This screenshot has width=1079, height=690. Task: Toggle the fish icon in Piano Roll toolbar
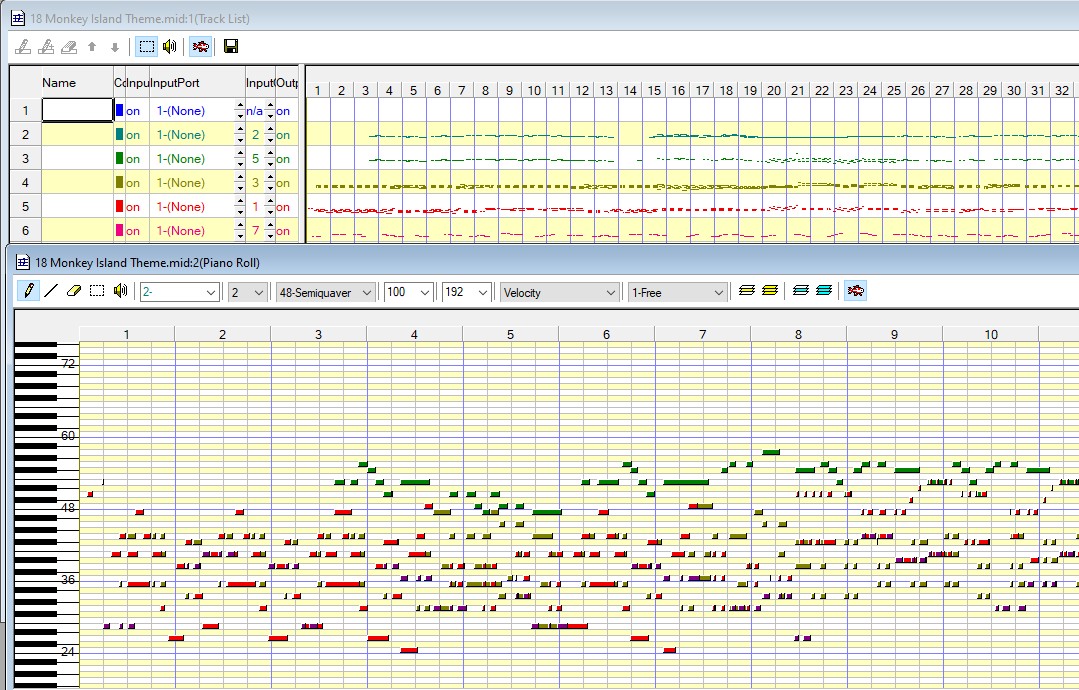pos(855,291)
